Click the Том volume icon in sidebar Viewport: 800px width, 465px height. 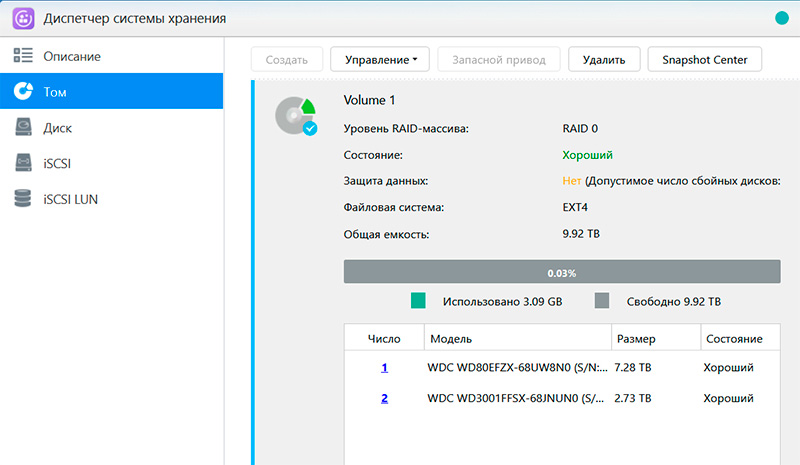click(23, 92)
